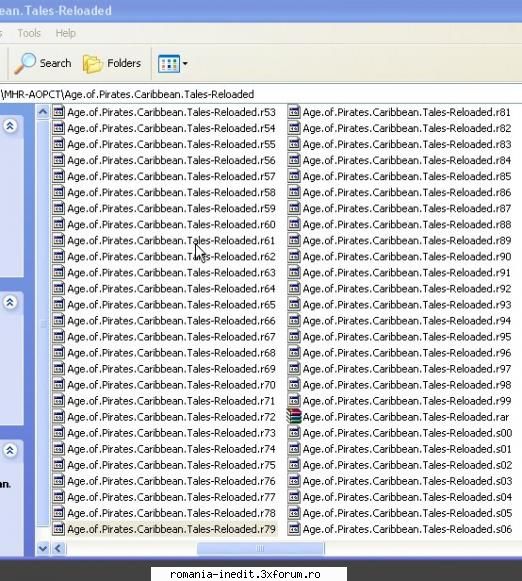Click the Search toolbar button
The height and width of the screenshot is (581, 522).
pyautogui.click(x=43, y=63)
